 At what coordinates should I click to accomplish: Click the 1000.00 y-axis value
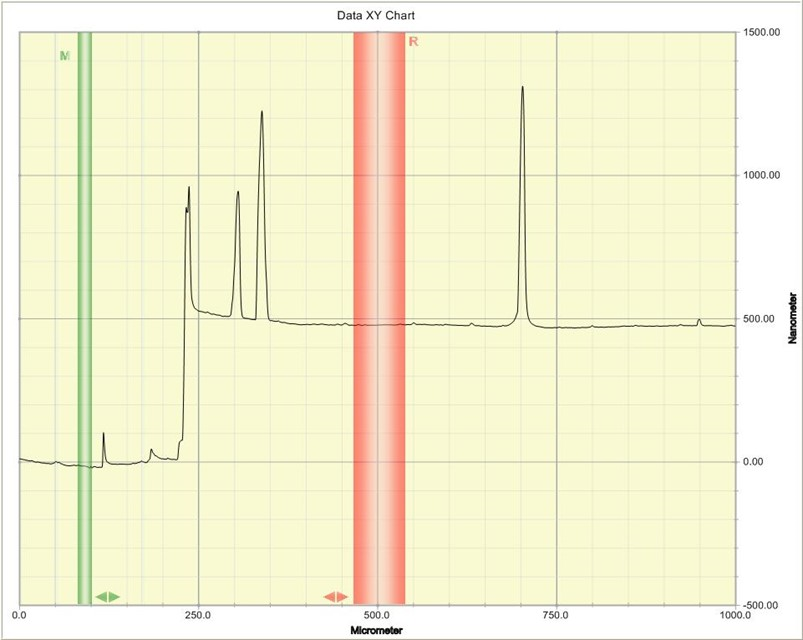tap(762, 175)
